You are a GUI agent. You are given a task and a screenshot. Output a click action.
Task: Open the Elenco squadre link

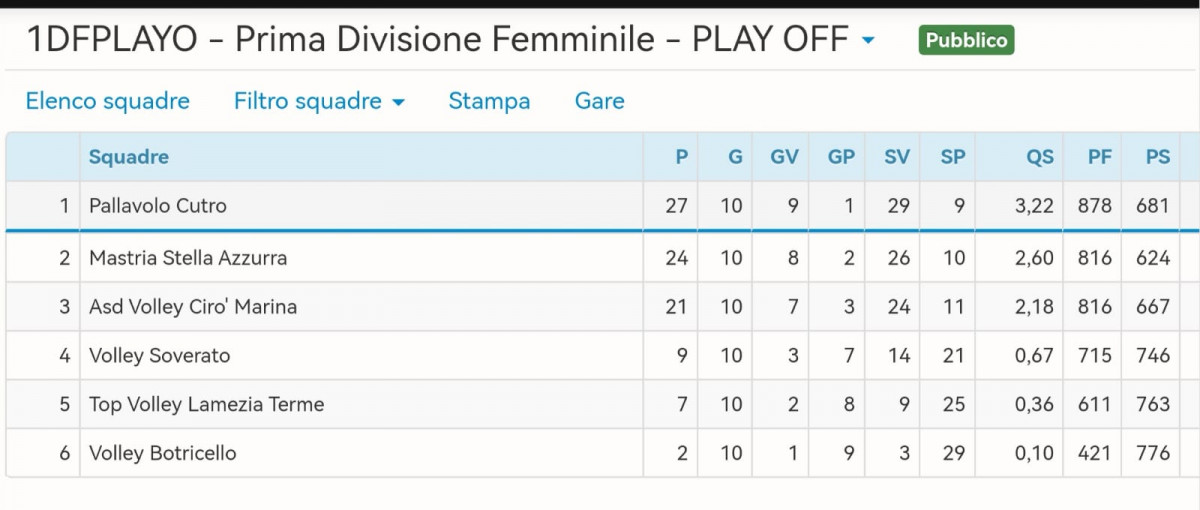point(107,101)
